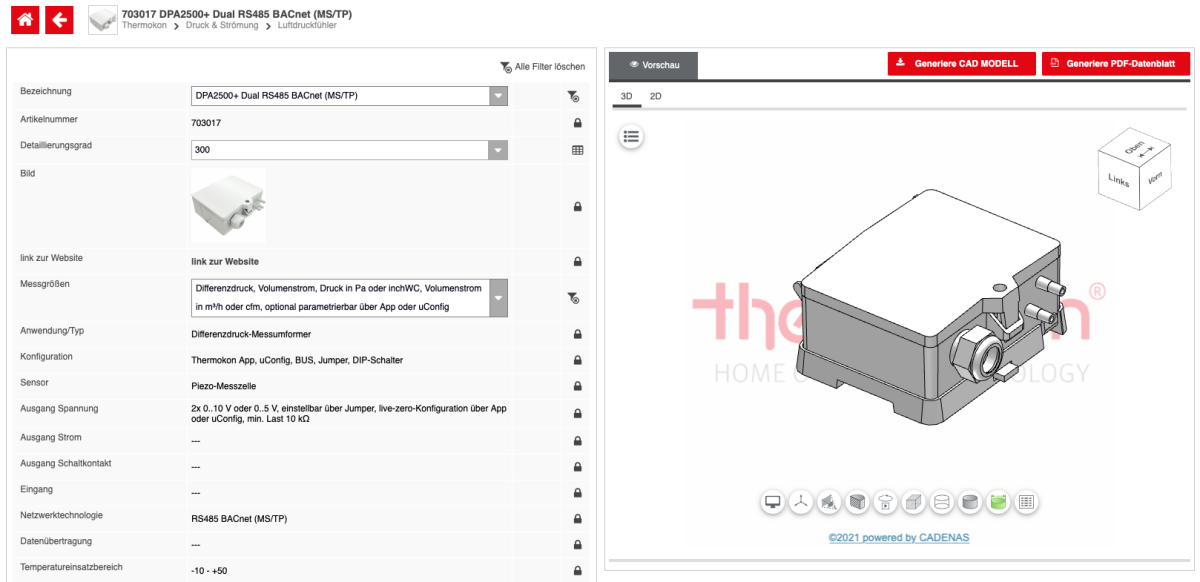The image size is (1200, 582).
Task: Click Druck & Strömung breadcrumb
Action: [x=224, y=25]
